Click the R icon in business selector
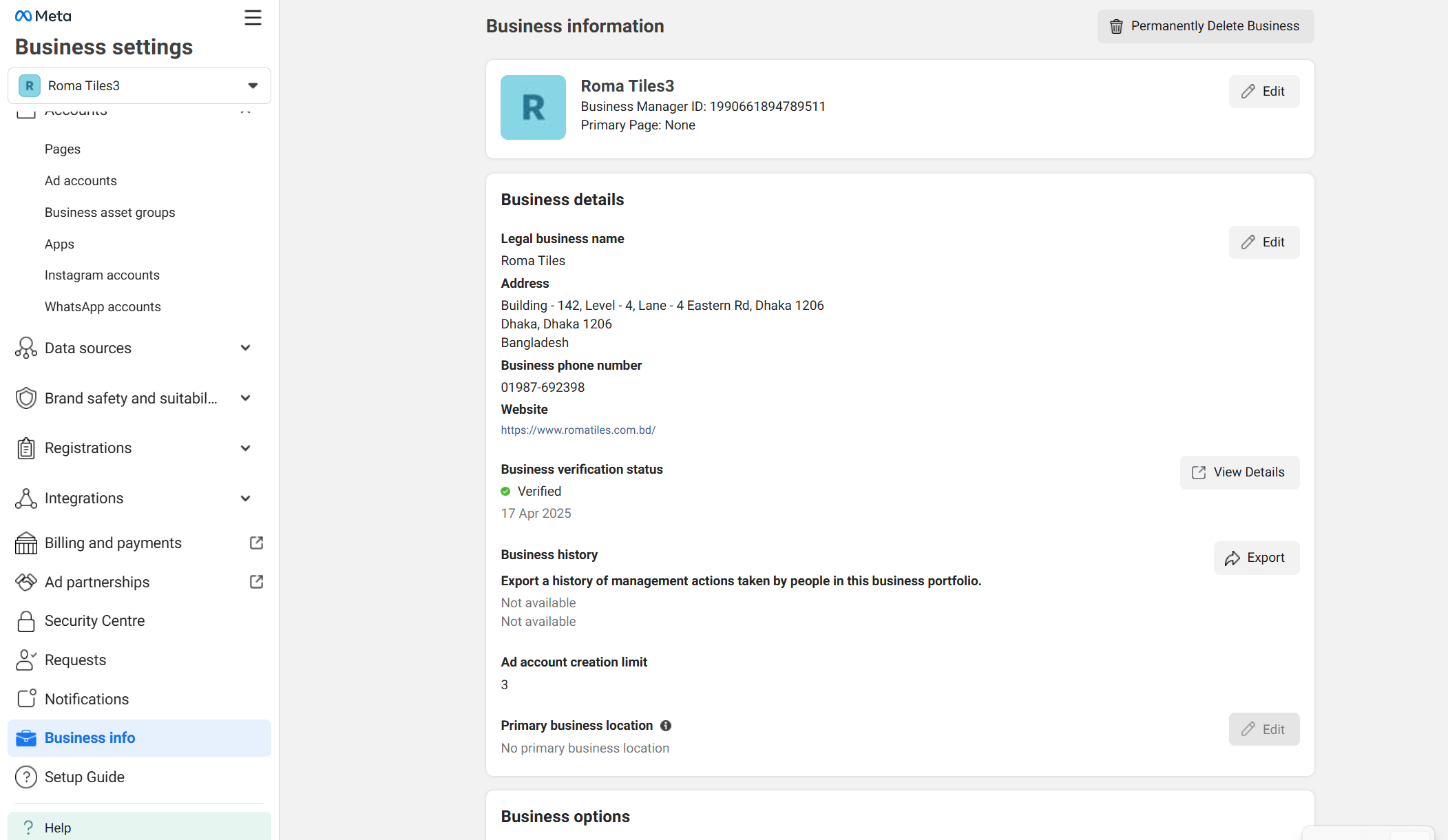This screenshot has height=840, width=1448. [x=29, y=85]
